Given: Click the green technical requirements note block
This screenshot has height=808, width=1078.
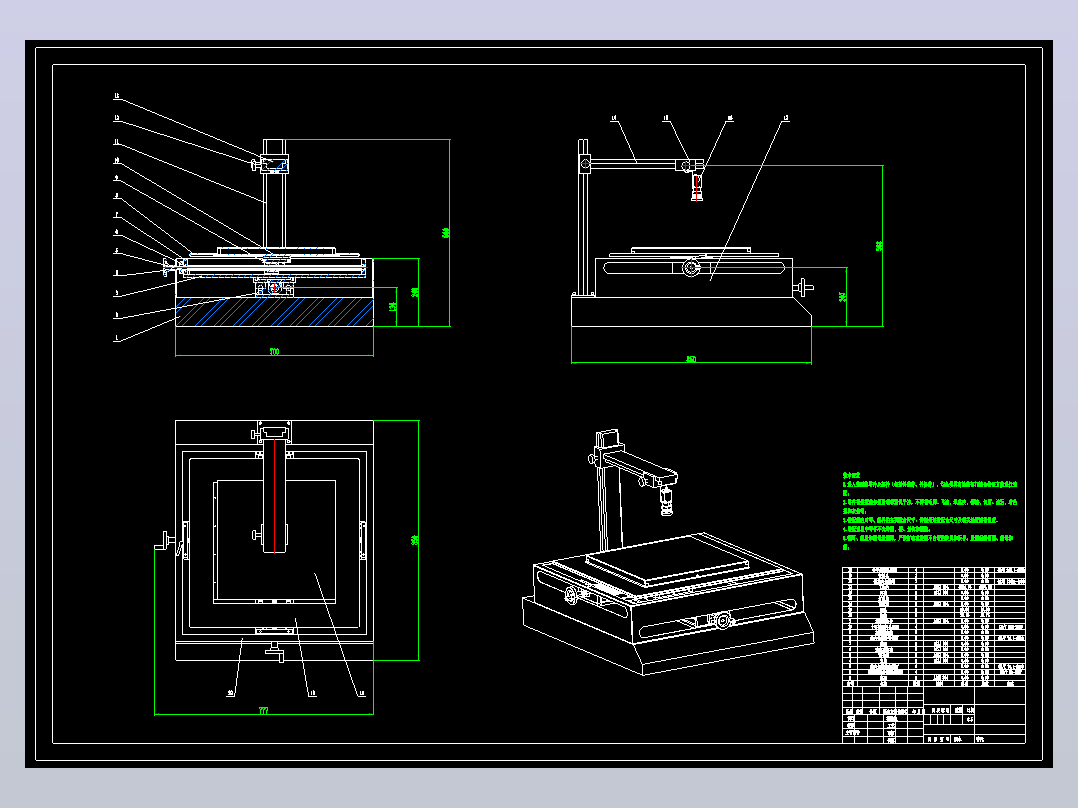Looking at the screenshot, I should 930,511.
